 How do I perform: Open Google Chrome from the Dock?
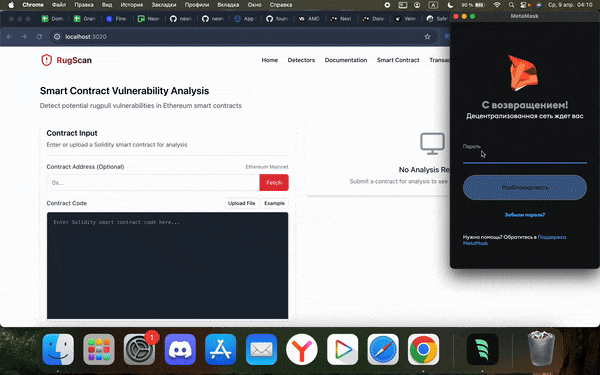424,349
